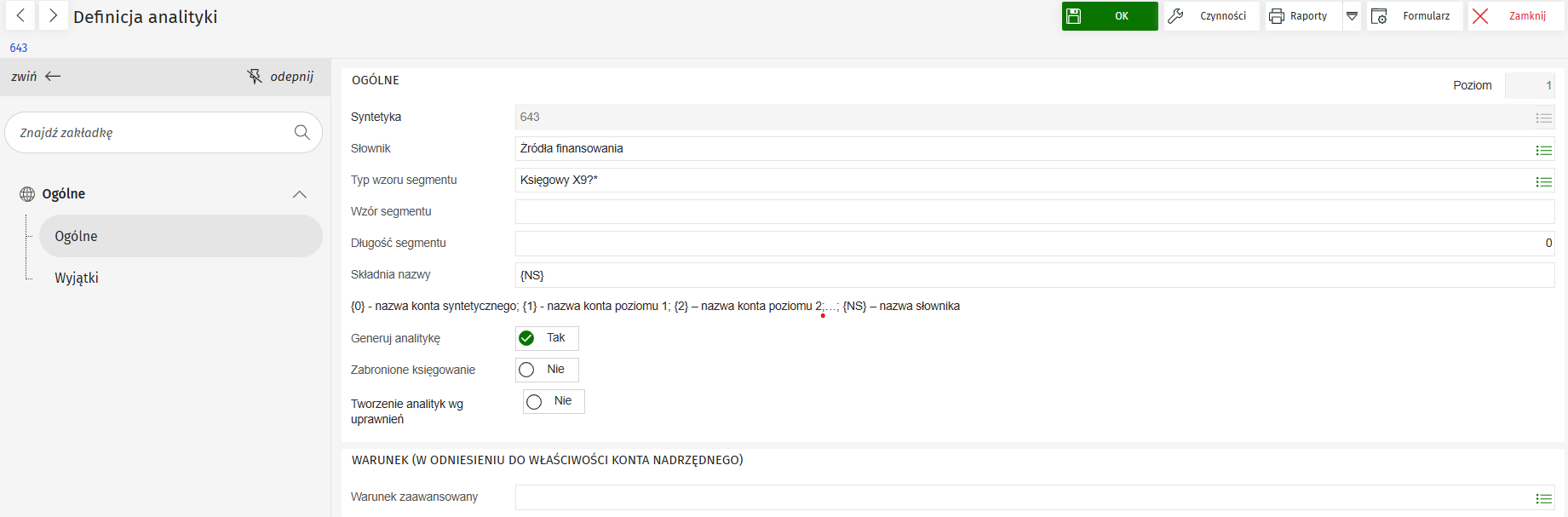Toggle the Zabronione księgowanie option
The height and width of the screenshot is (517, 1568).
(x=527, y=370)
